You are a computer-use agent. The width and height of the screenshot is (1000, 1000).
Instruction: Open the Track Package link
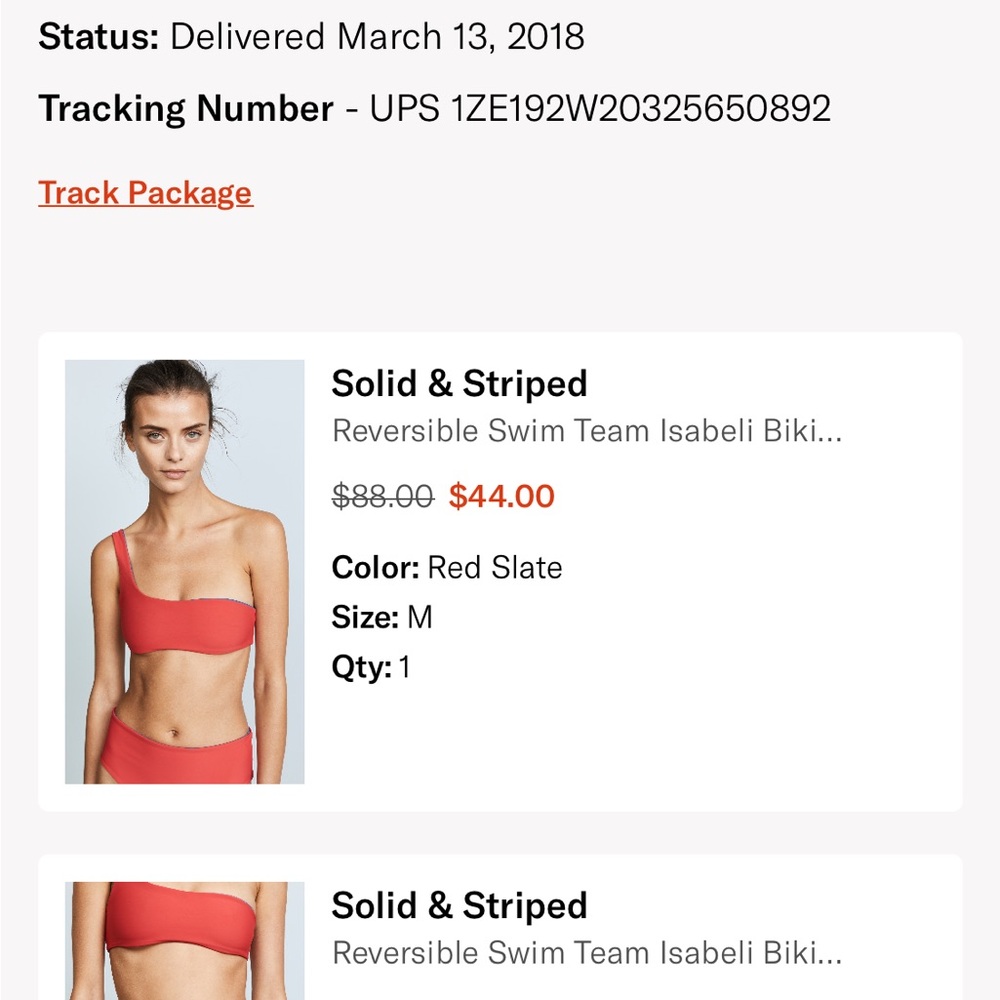(x=144, y=192)
